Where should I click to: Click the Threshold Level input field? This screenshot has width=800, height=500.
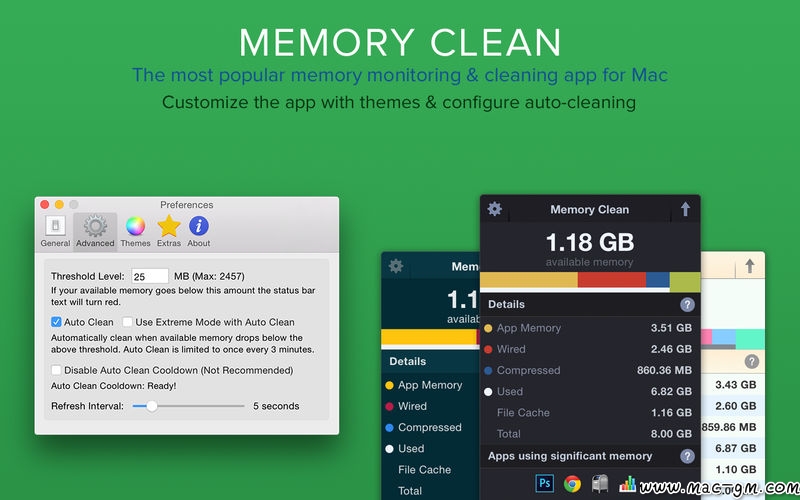[149, 276]
